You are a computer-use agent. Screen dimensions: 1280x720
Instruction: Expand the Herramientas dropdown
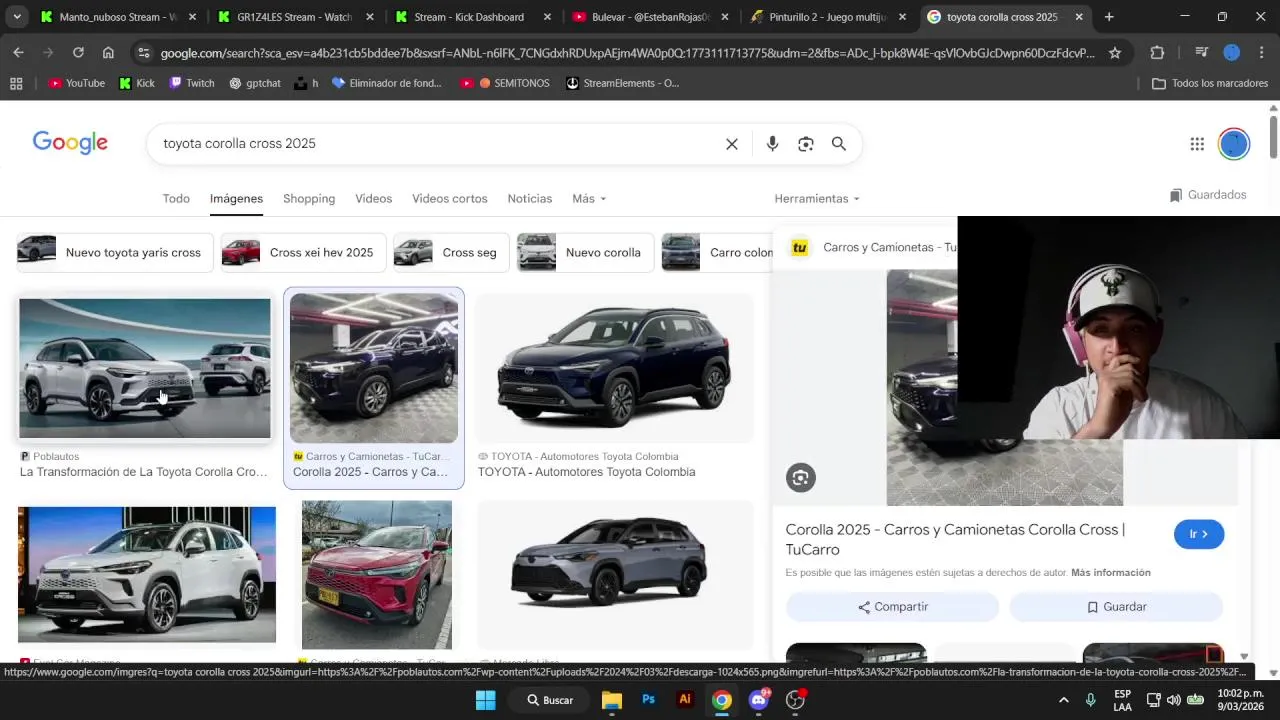tap(816, 199)
